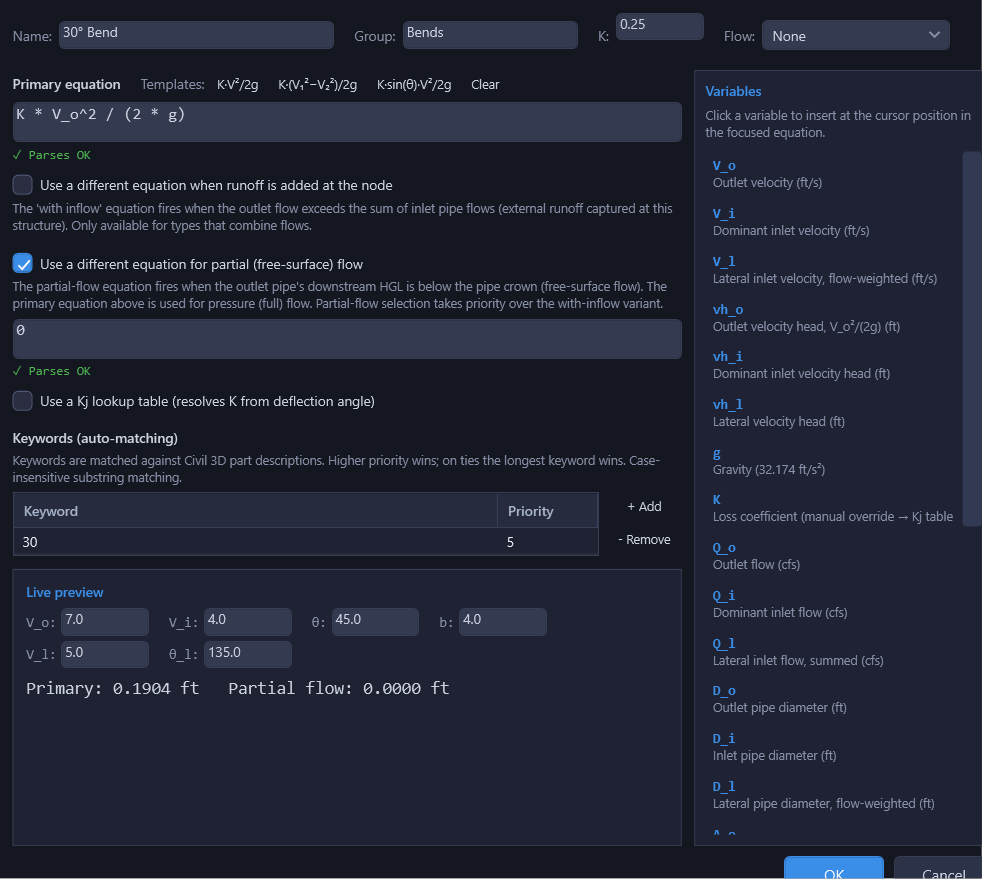Image resolution: width=982 pixels, height=879 pixels.
Task: Clear the primary equation
Action: [x=485, y=85]
